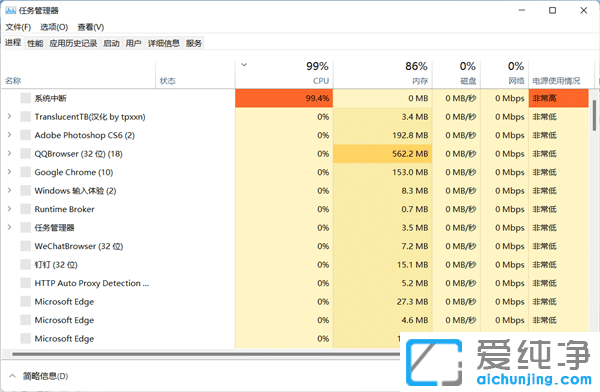Click the Runtime Broker process icon

coord(26,209)
